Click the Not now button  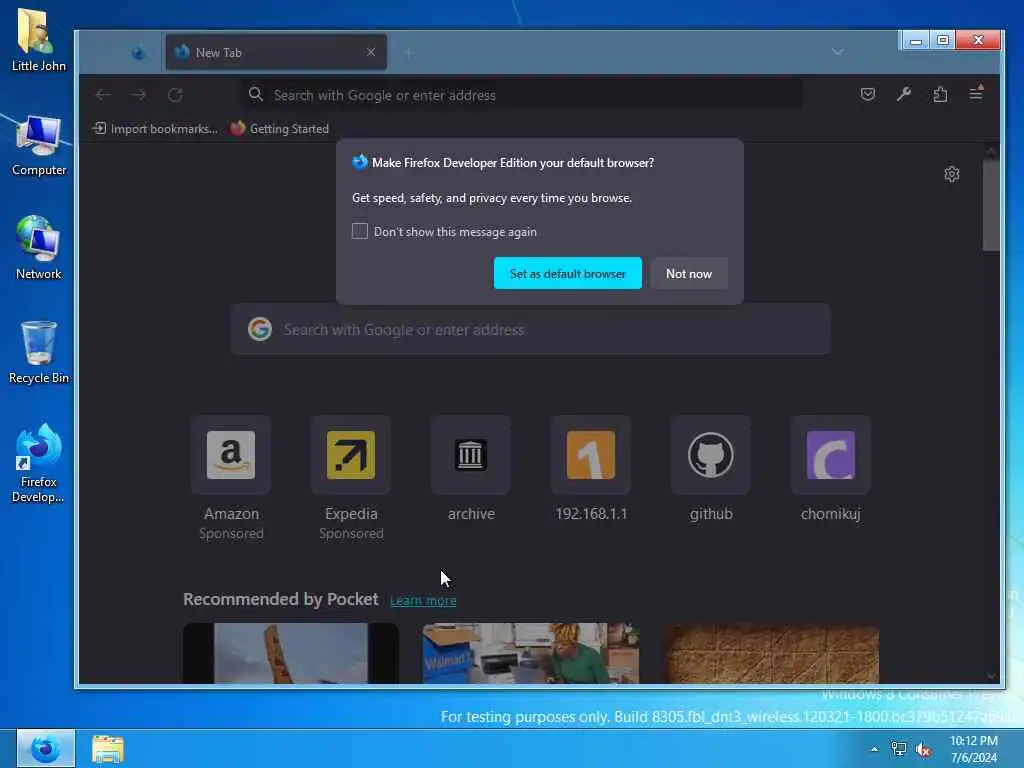click(688, 274)
